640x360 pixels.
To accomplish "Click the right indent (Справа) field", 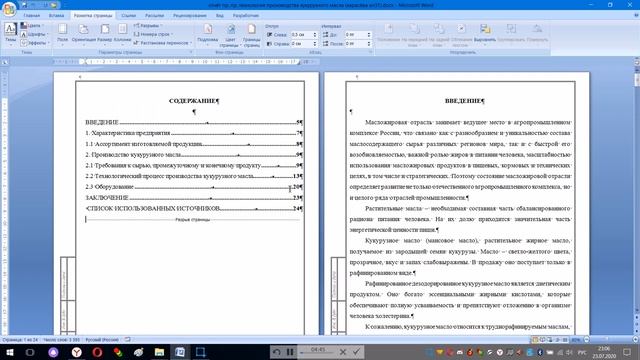I will pyautogui.click(x=301, y=43).
